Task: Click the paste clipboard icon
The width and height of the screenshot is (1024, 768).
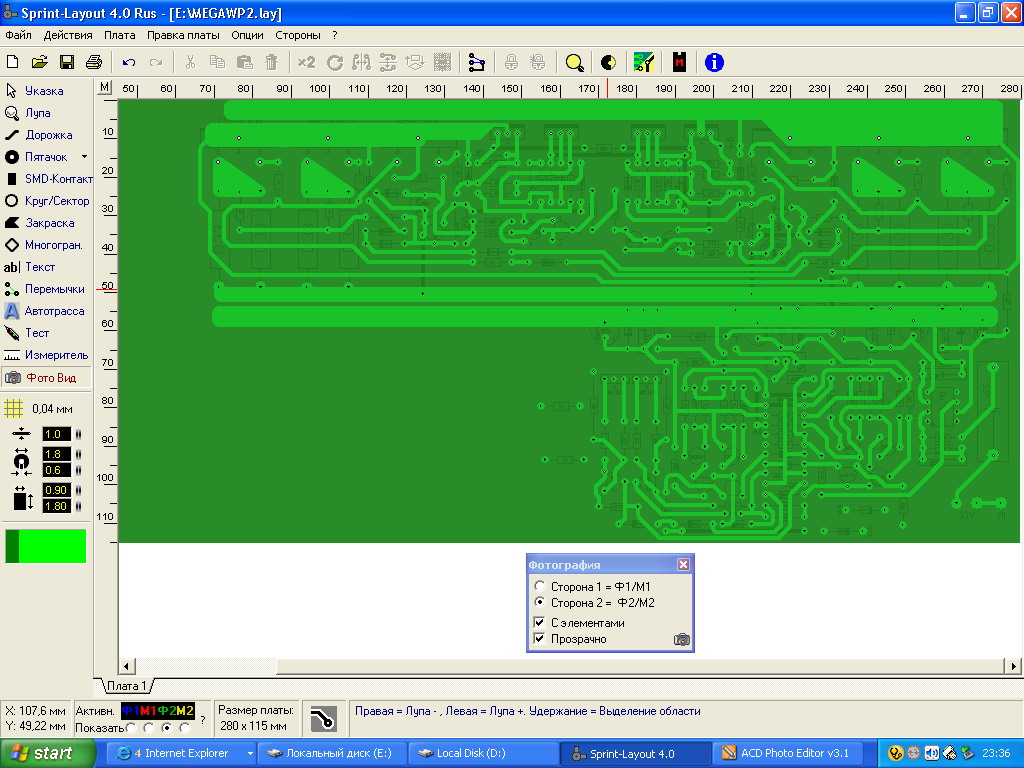Action: (x=244, y=63)
